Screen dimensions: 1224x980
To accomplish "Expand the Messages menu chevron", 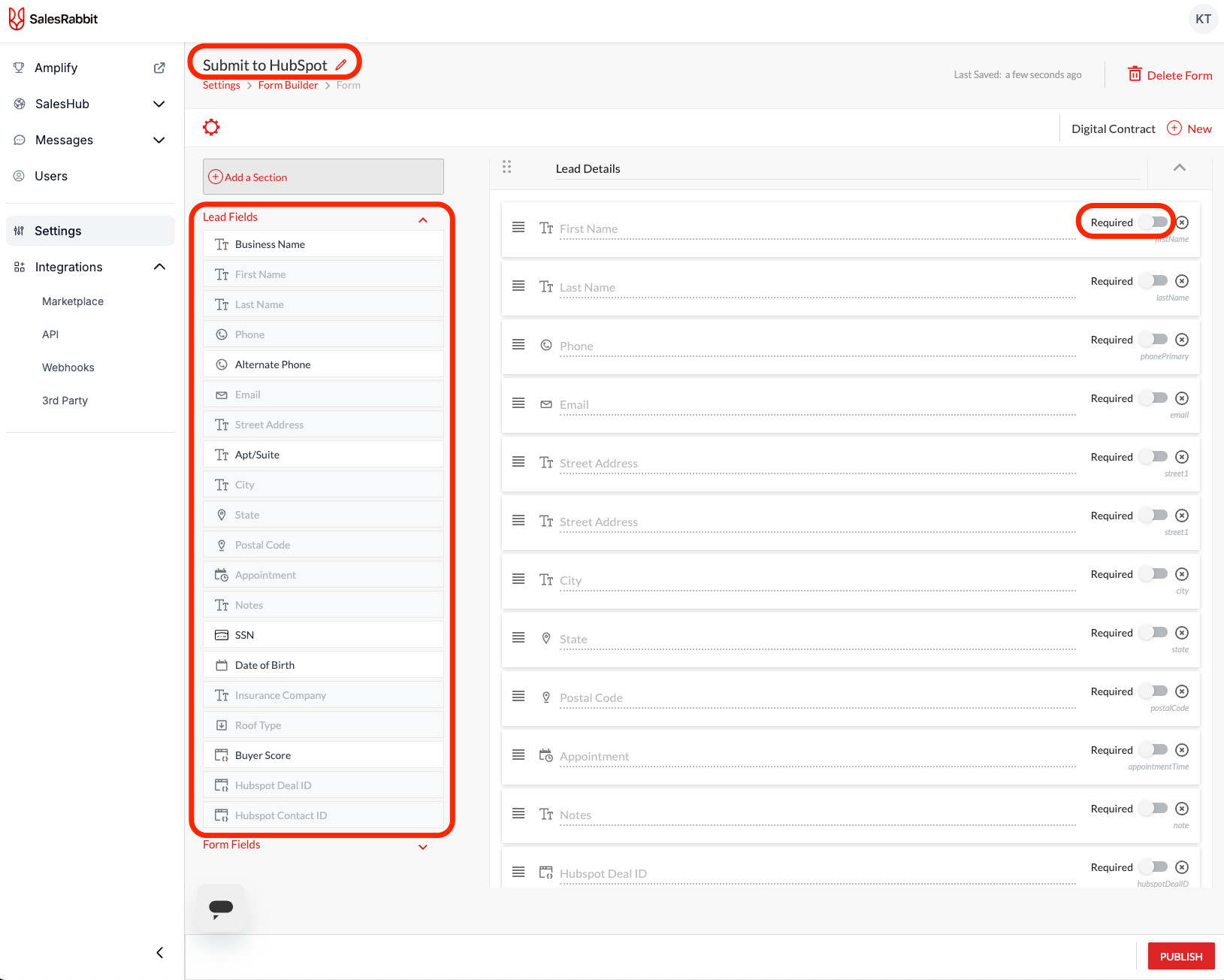I will pos(159,140).
